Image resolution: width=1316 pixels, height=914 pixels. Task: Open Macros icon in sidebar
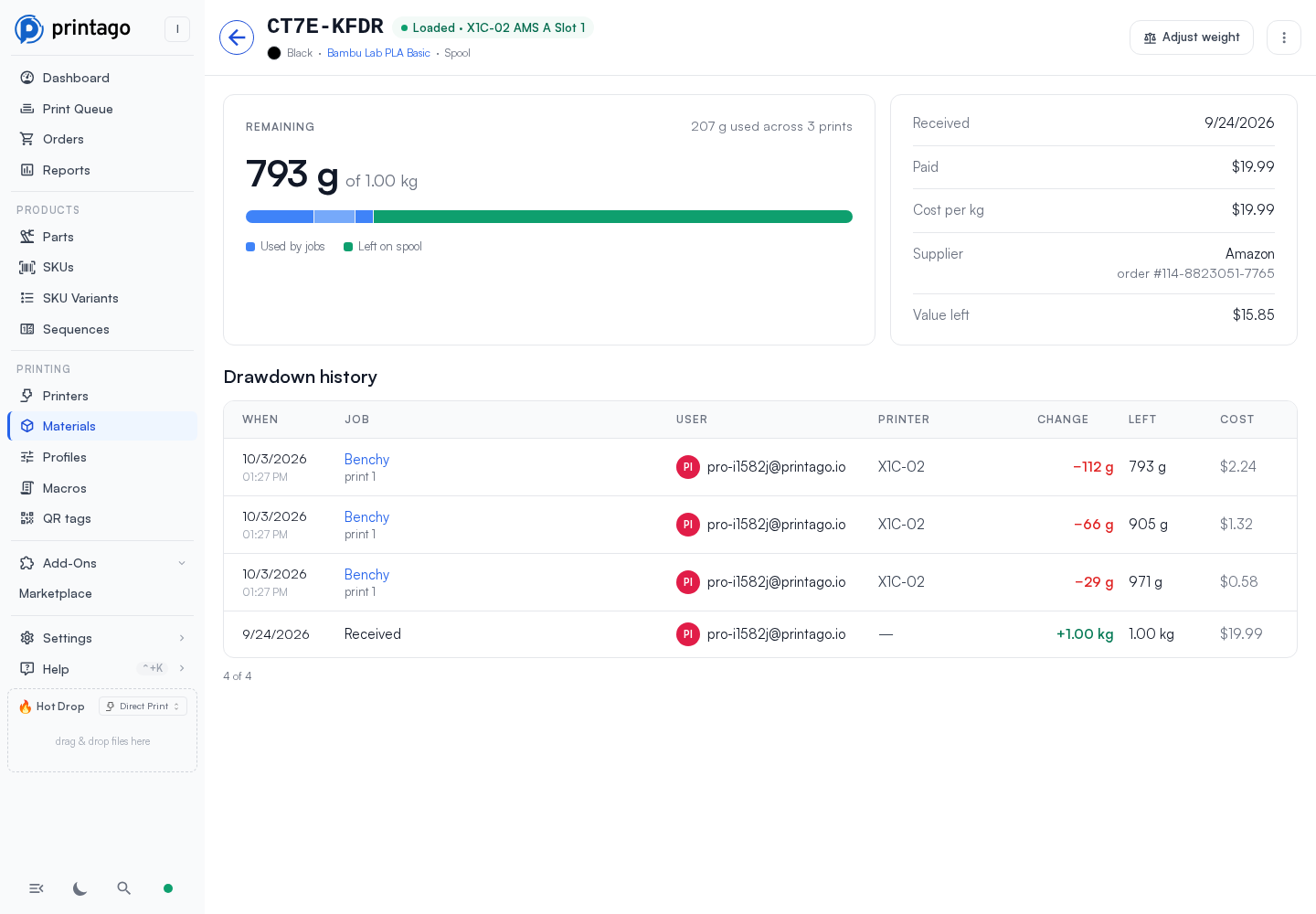click(x=27, y=488)
